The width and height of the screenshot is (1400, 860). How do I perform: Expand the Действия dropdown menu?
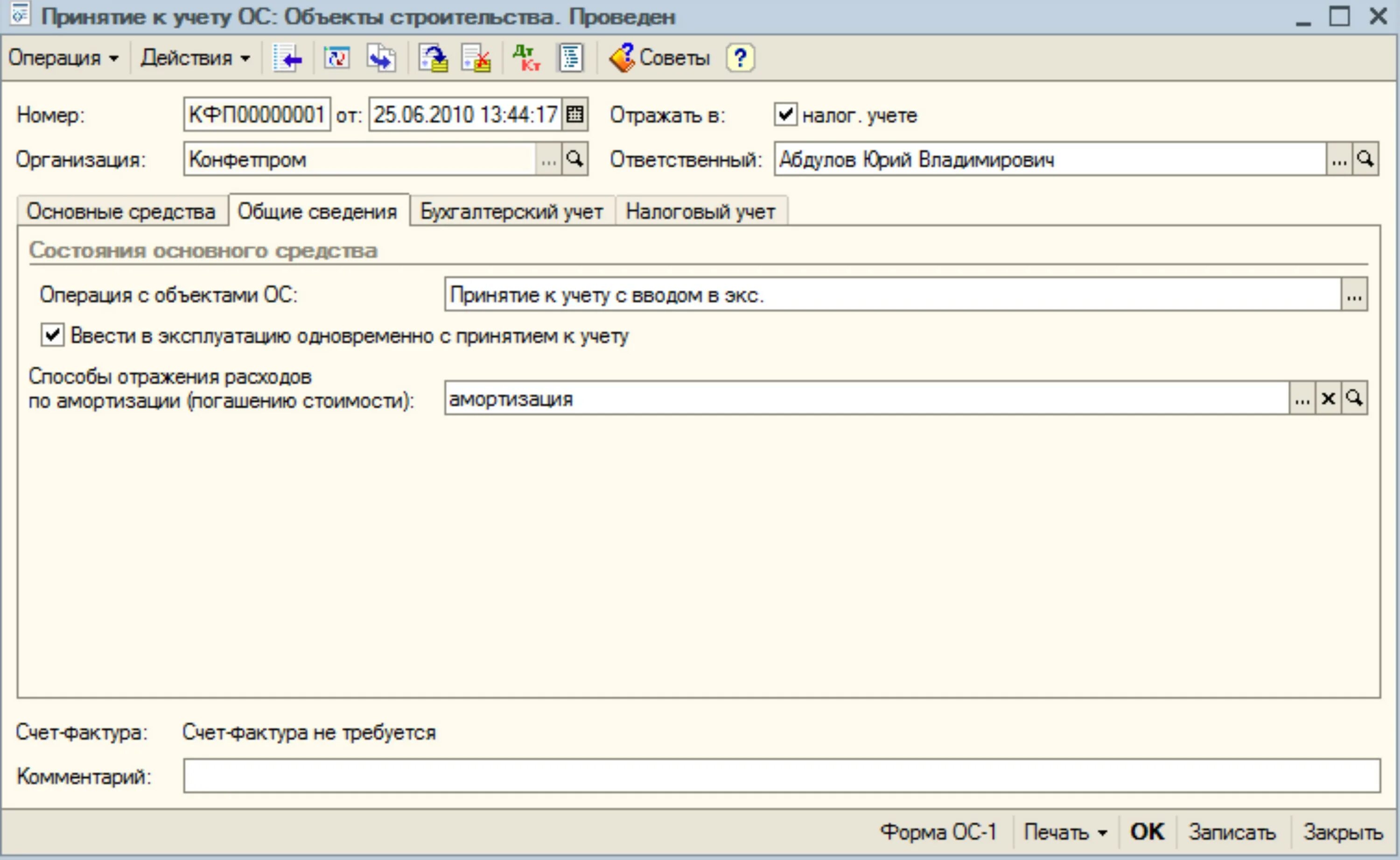(x=195, y=58)
